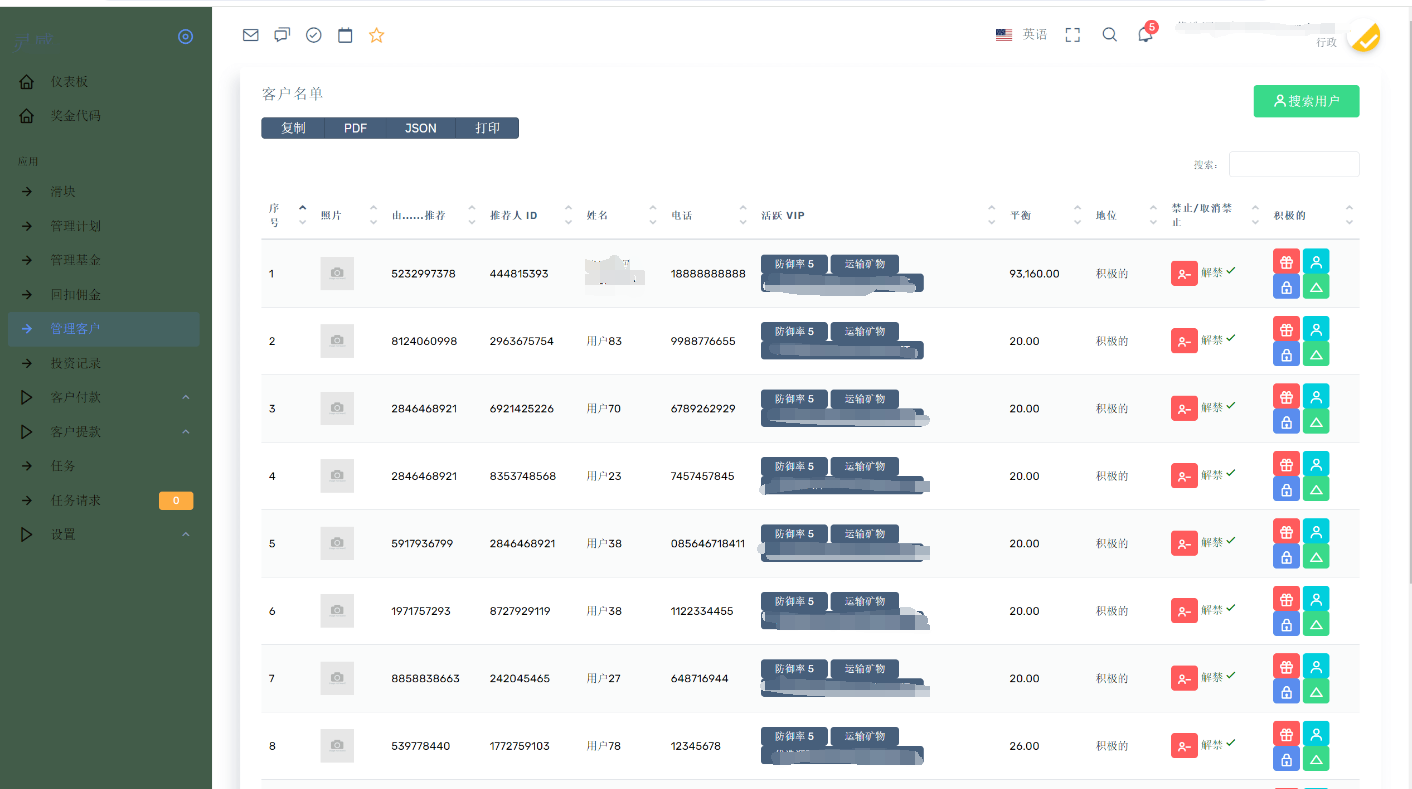The image size is (1412, 789).
Task: Click the green triangle icon for 用户27
Action: (x=1316, y=692)
